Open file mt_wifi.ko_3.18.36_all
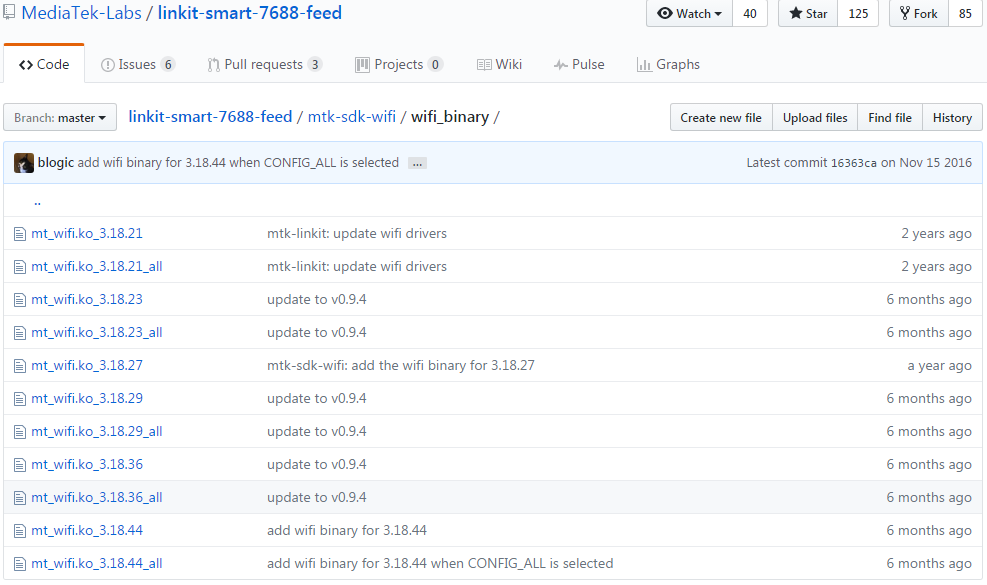This screenshot has width=987, height=585. [97, 497]
